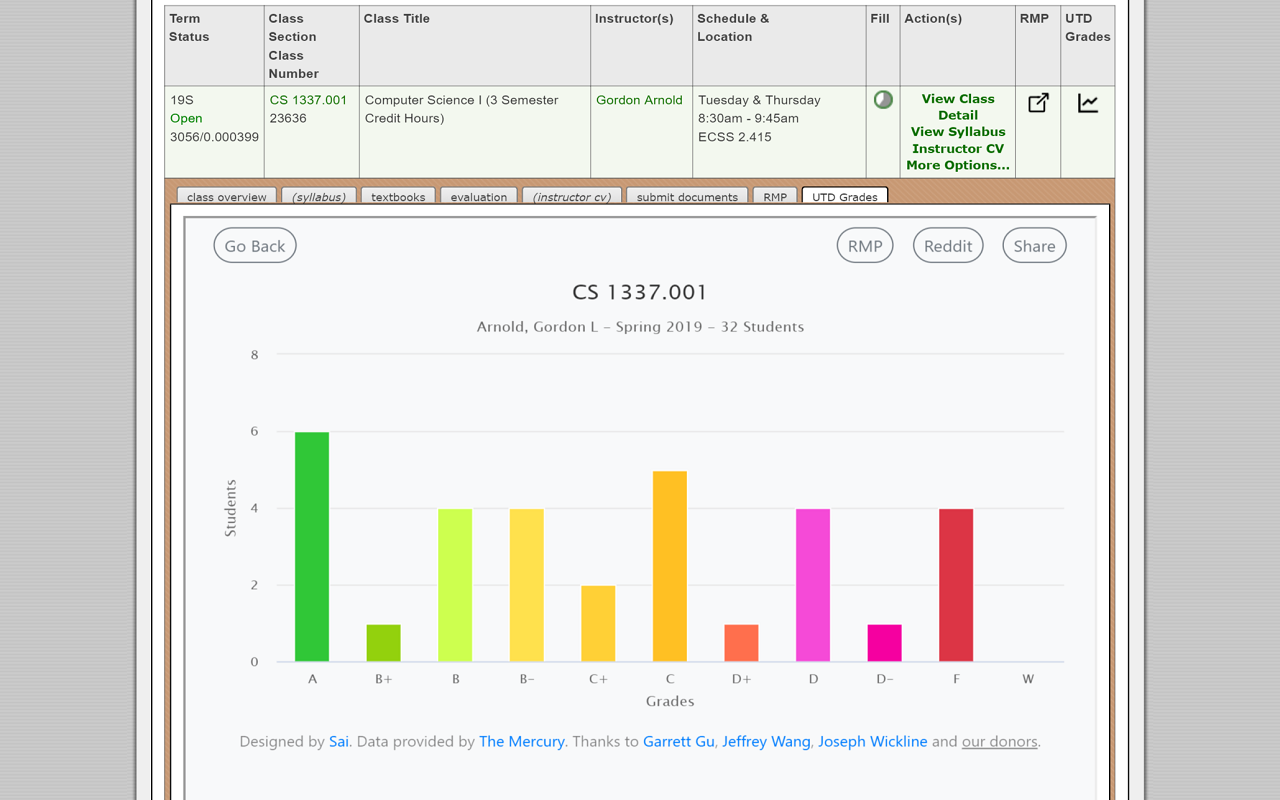Click the C+ grade bar
This screenshot has width=1280, height=800.
598,624
